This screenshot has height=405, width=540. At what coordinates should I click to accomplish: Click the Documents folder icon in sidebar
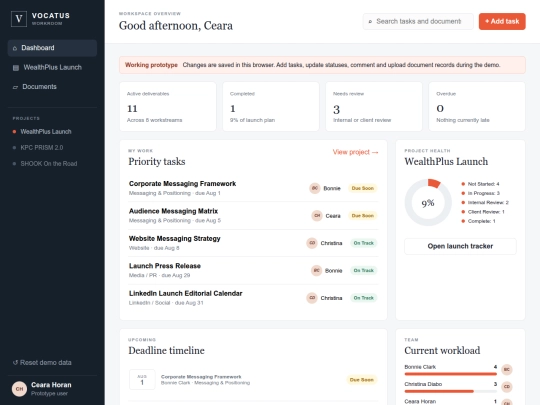15,87
